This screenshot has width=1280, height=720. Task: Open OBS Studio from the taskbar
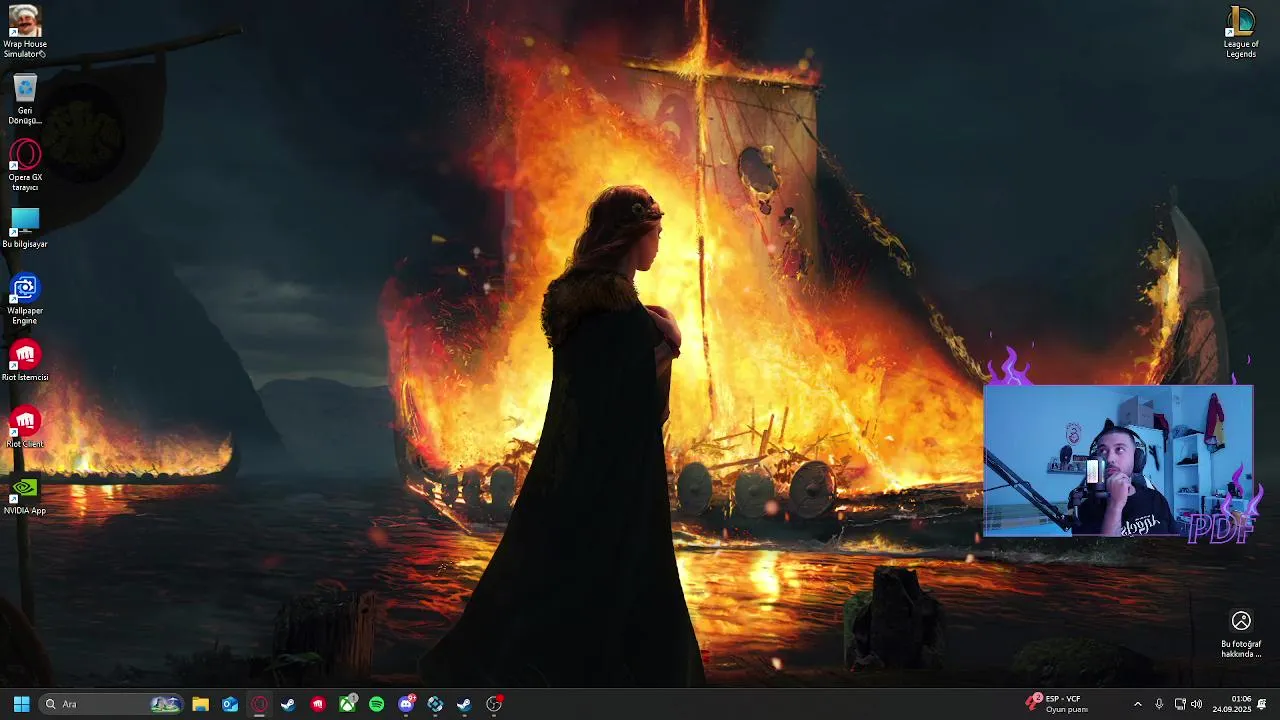click(494, 704)
